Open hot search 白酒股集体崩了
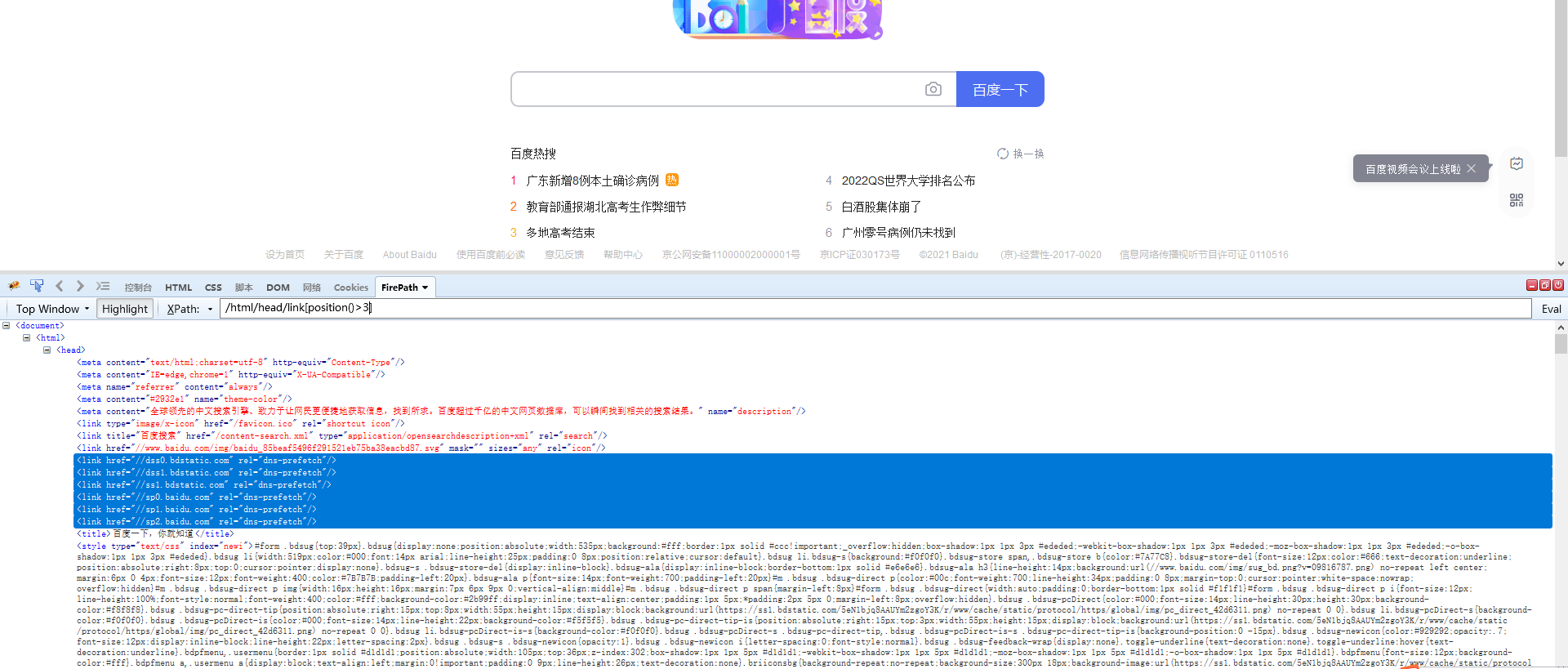The height and width of the screenshot is (669, 1568). tap(881, 207)
